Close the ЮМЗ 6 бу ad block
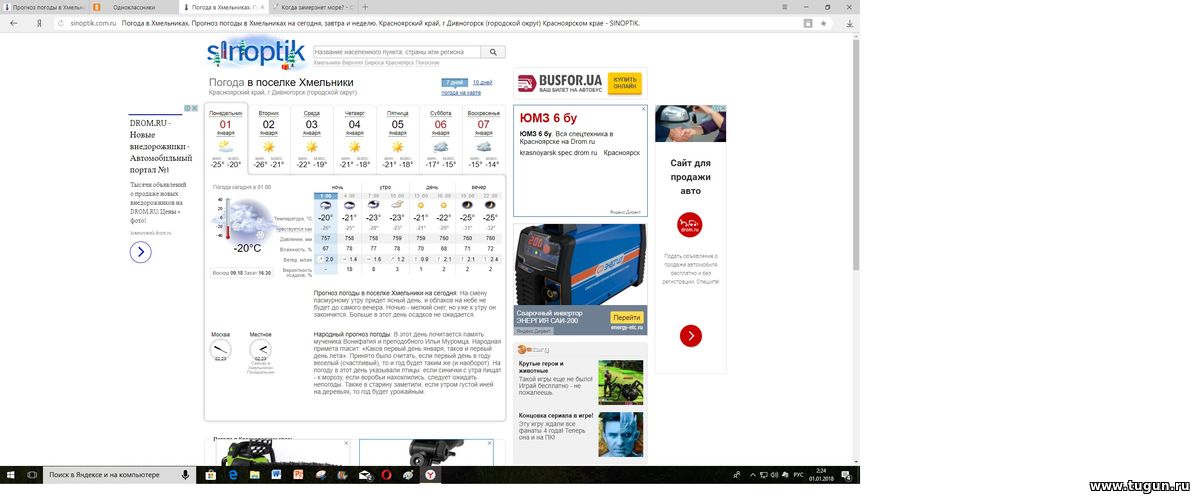 643,108
